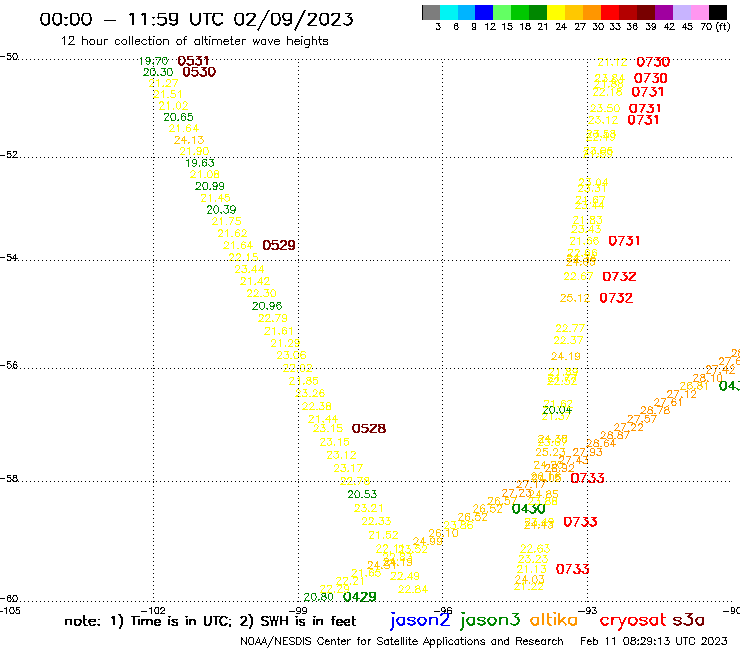Click the 25.12 wave height value
This screenshot has width=740, height=650.
pyautogui.click(x=575, y=298)
